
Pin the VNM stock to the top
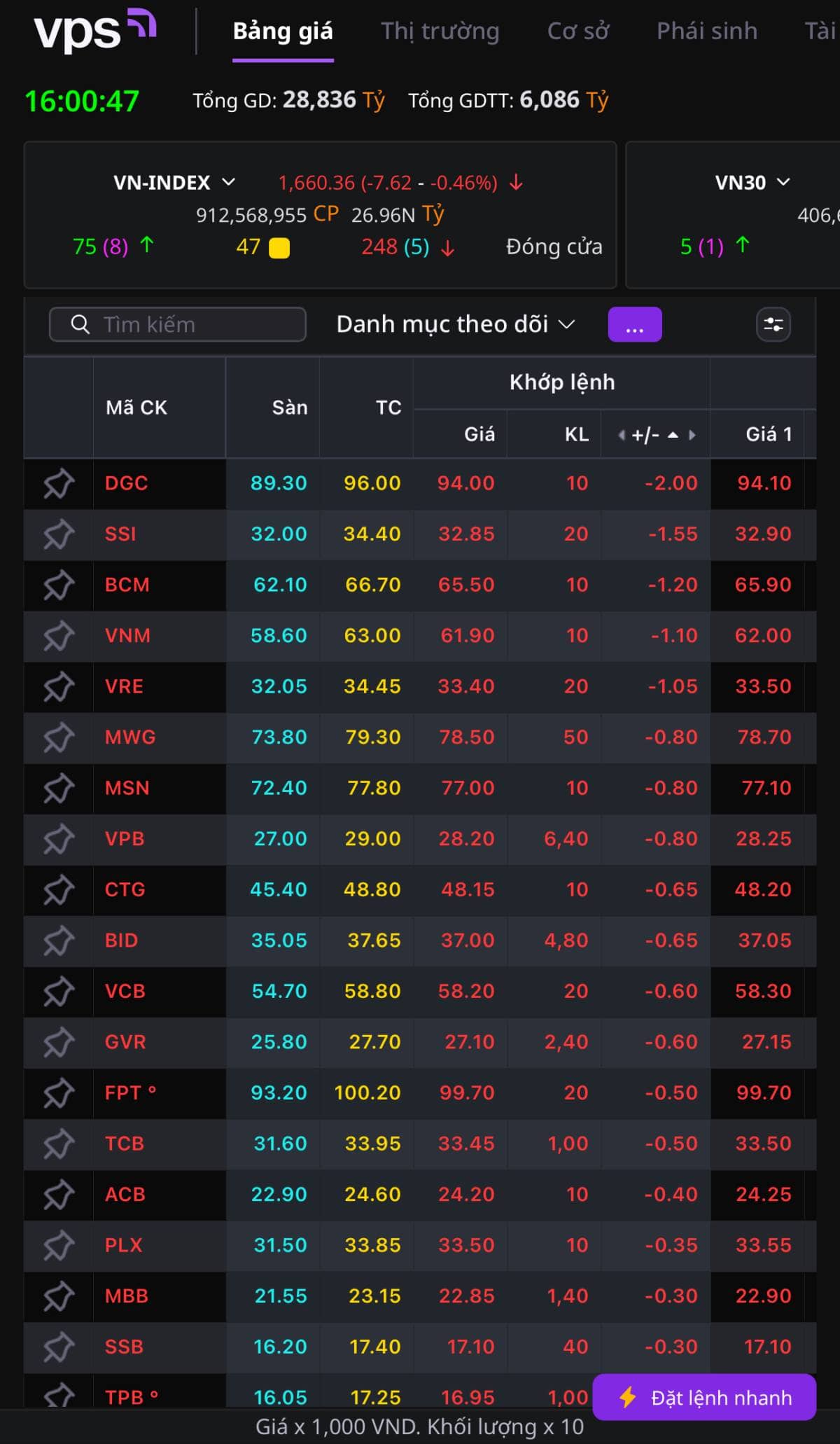pos(59,636)
